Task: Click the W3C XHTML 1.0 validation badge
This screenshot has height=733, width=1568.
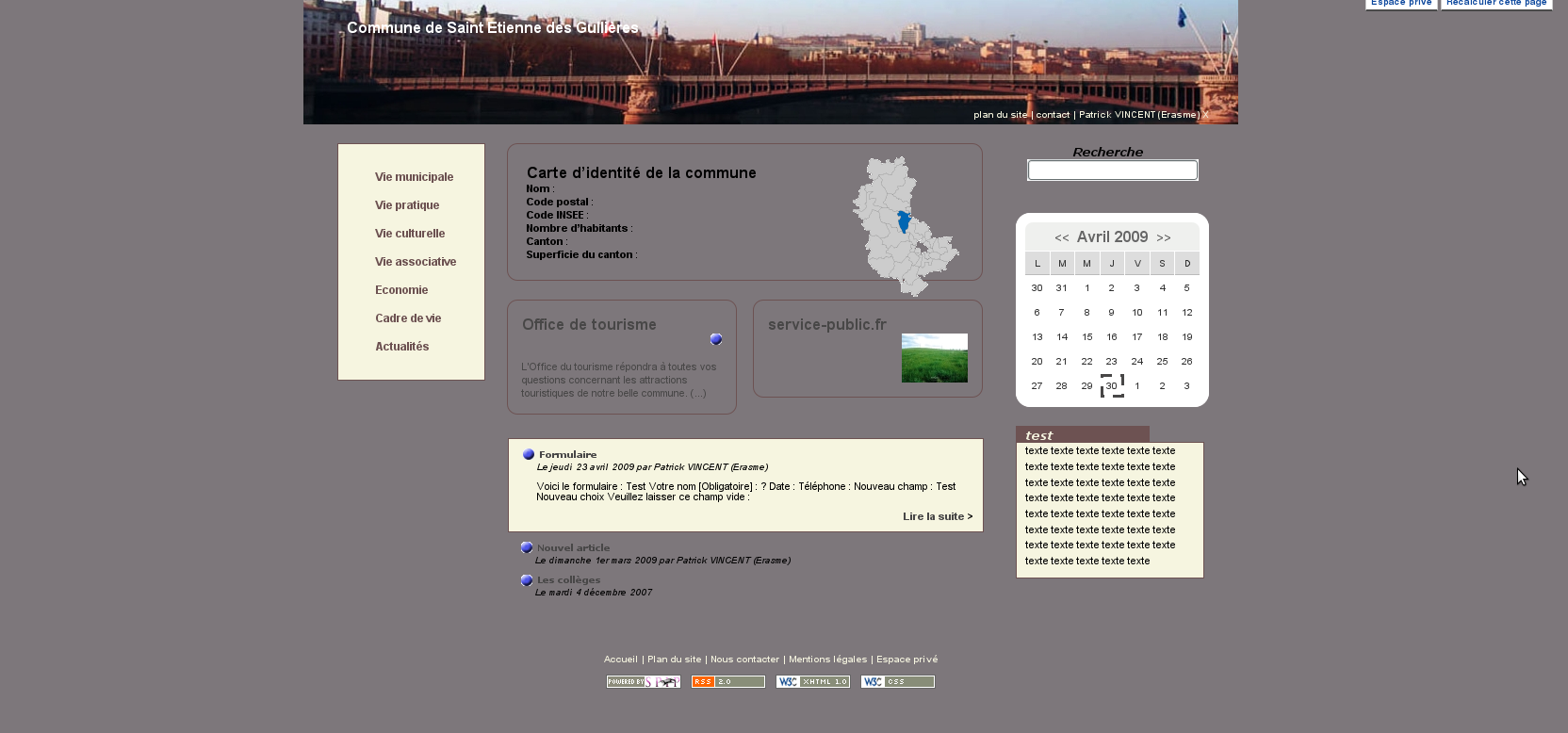Action: pyautogui.click(x=812, y=682)
